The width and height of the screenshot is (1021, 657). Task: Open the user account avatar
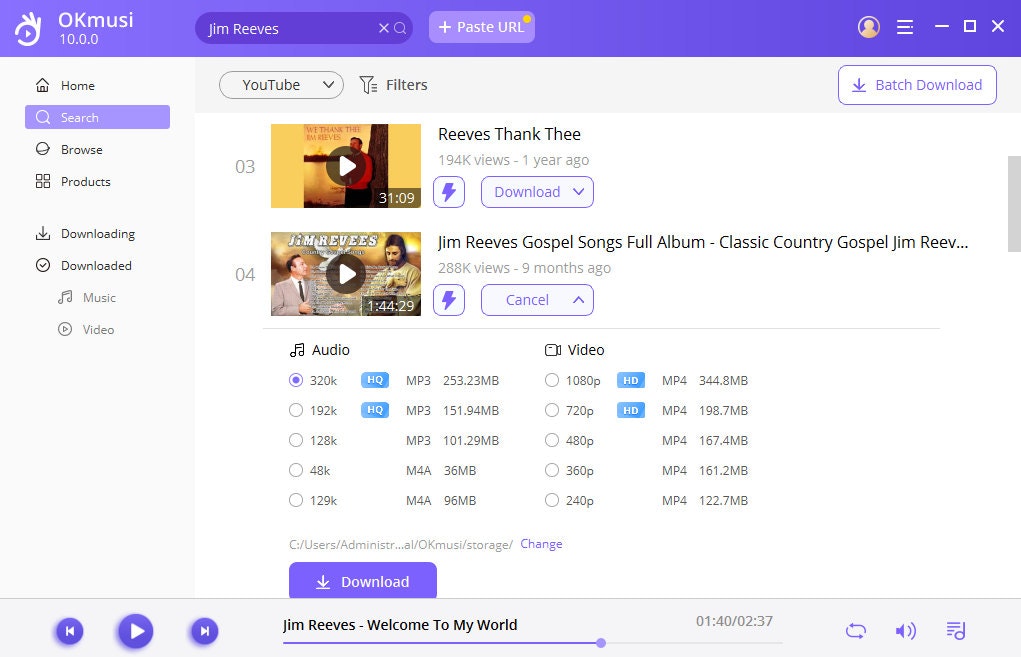click(869, 27)
